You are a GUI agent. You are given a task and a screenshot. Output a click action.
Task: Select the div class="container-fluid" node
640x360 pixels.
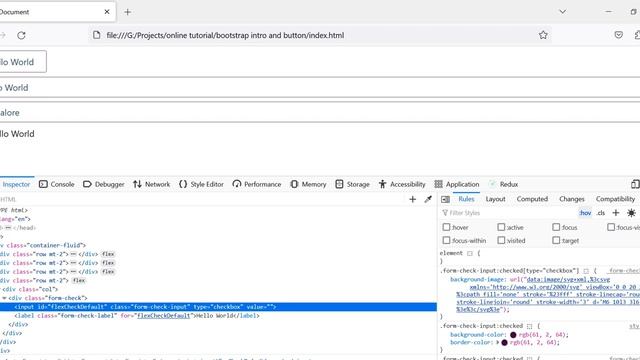click(x=43, y=245)
